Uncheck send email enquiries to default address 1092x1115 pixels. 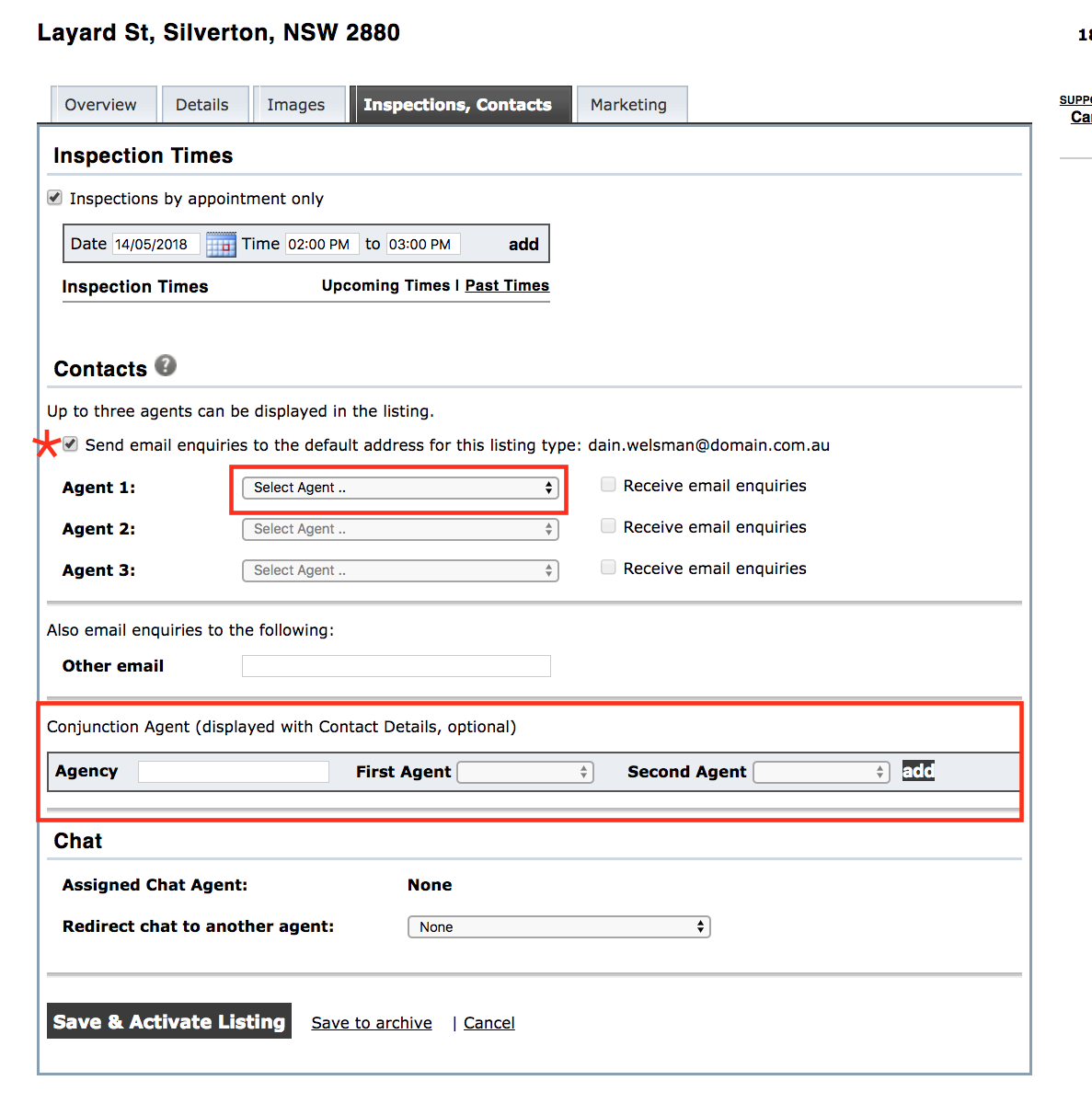71,444
